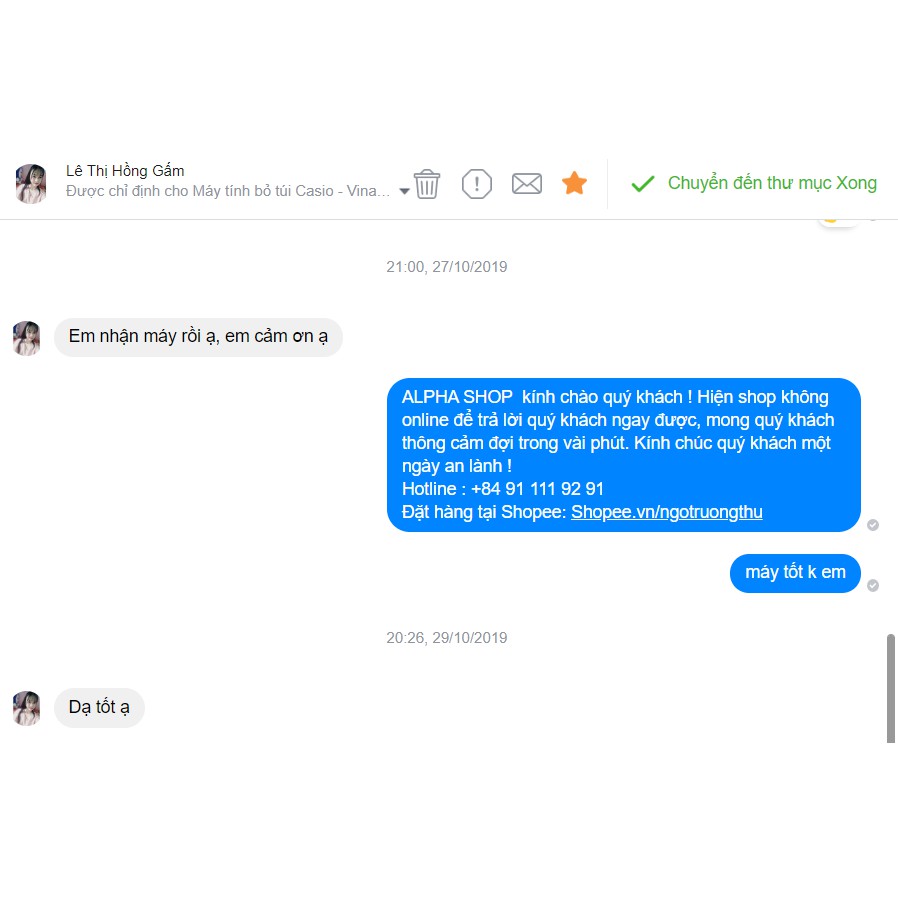Expand the assigned-to dropdown arrow
The width and height of the screenshot is (898, 898).
click(x=404, y=191)
